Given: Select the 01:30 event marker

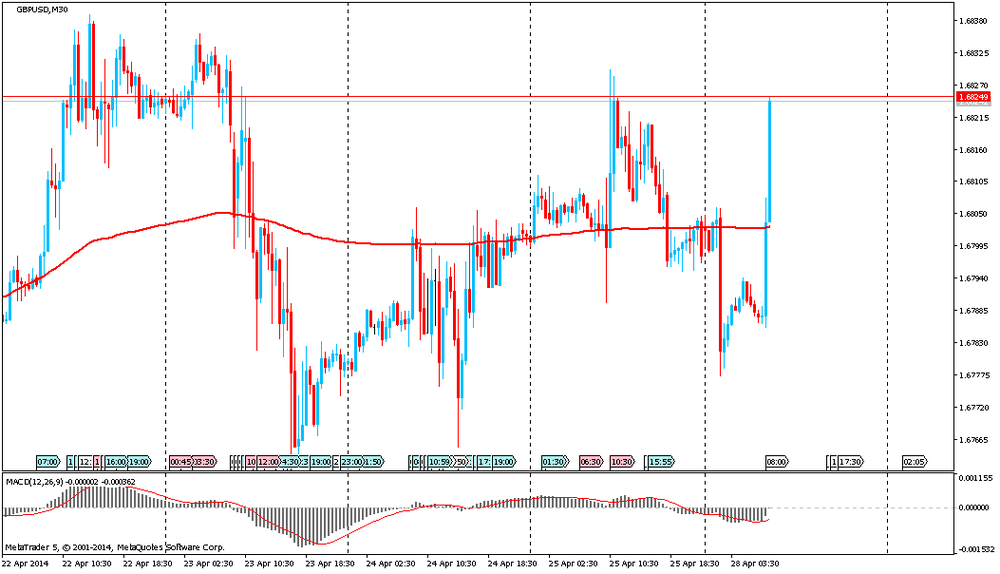Looking at the screenshot, I should (554, 461).
